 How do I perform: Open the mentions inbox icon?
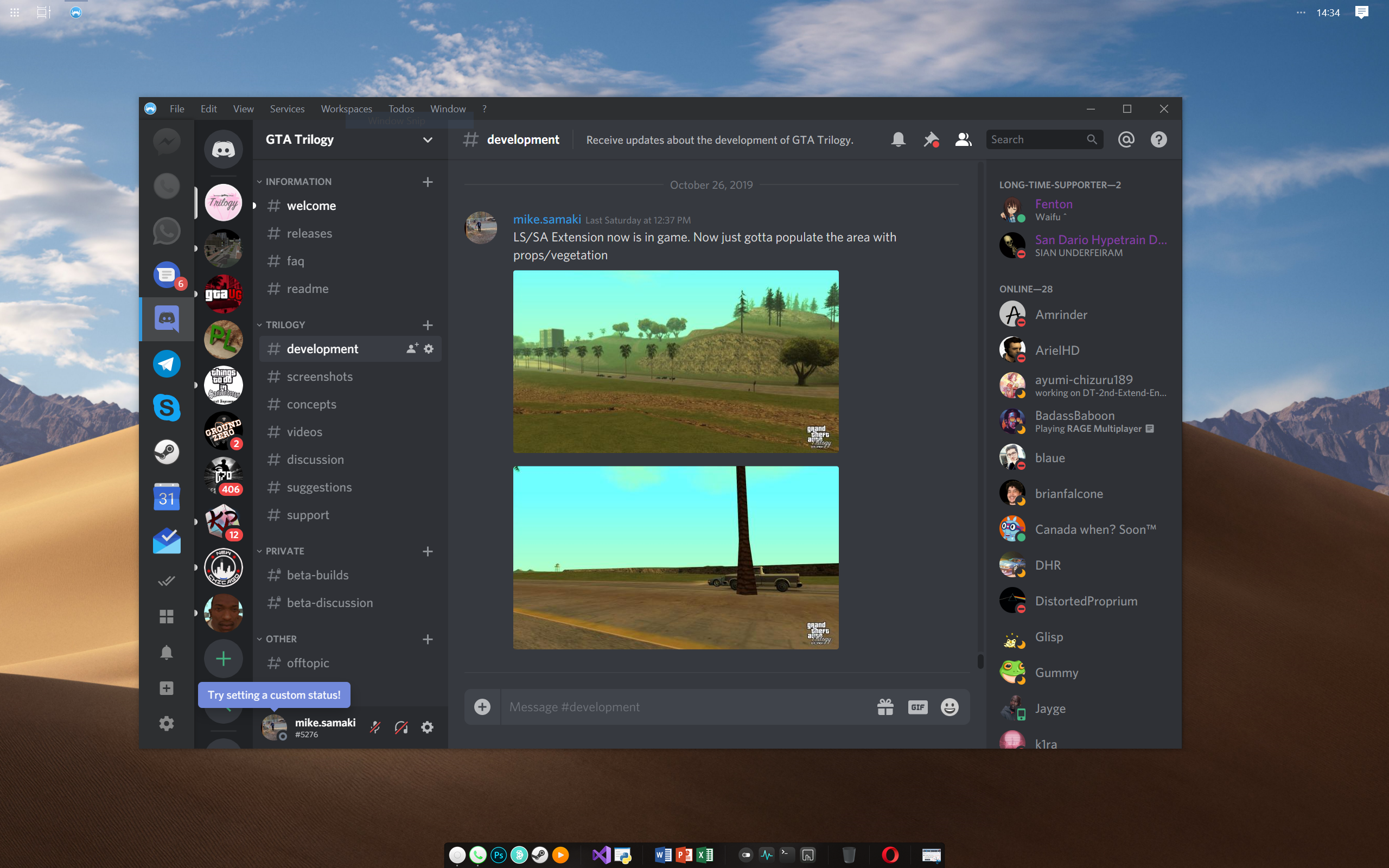point(1126,139)
